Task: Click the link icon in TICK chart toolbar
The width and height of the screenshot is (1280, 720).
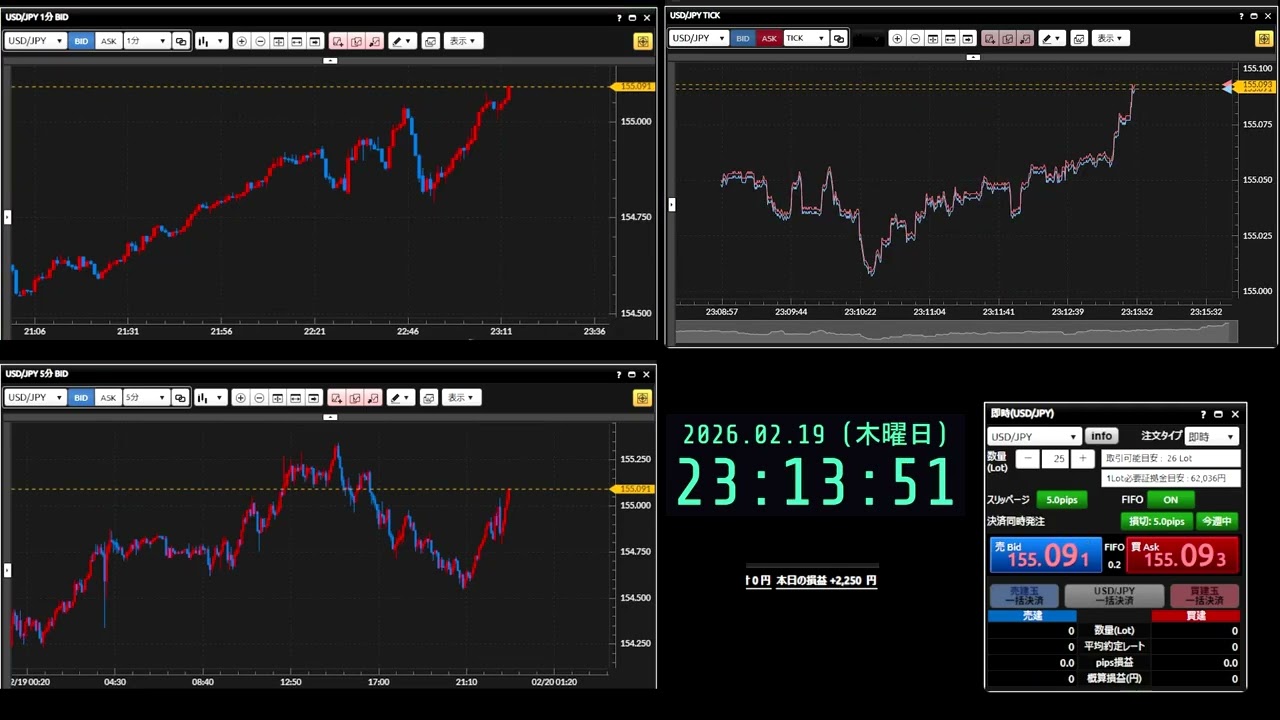Action: point(839,38)
